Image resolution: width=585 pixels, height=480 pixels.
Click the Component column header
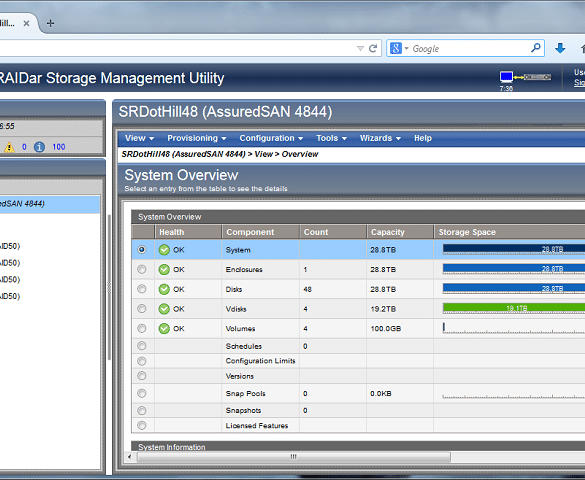(261, 232)
